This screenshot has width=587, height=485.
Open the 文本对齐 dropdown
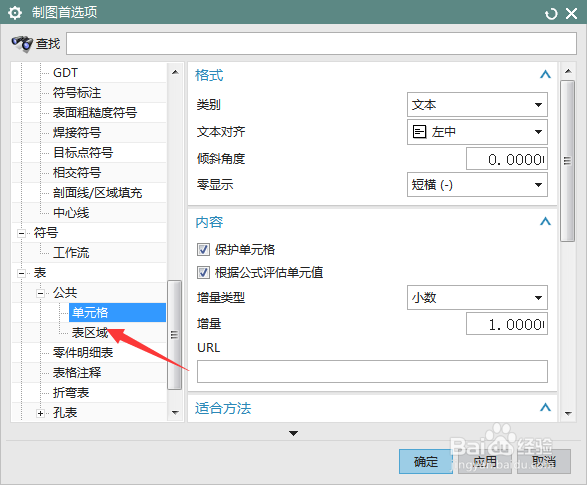coord(477,132)
